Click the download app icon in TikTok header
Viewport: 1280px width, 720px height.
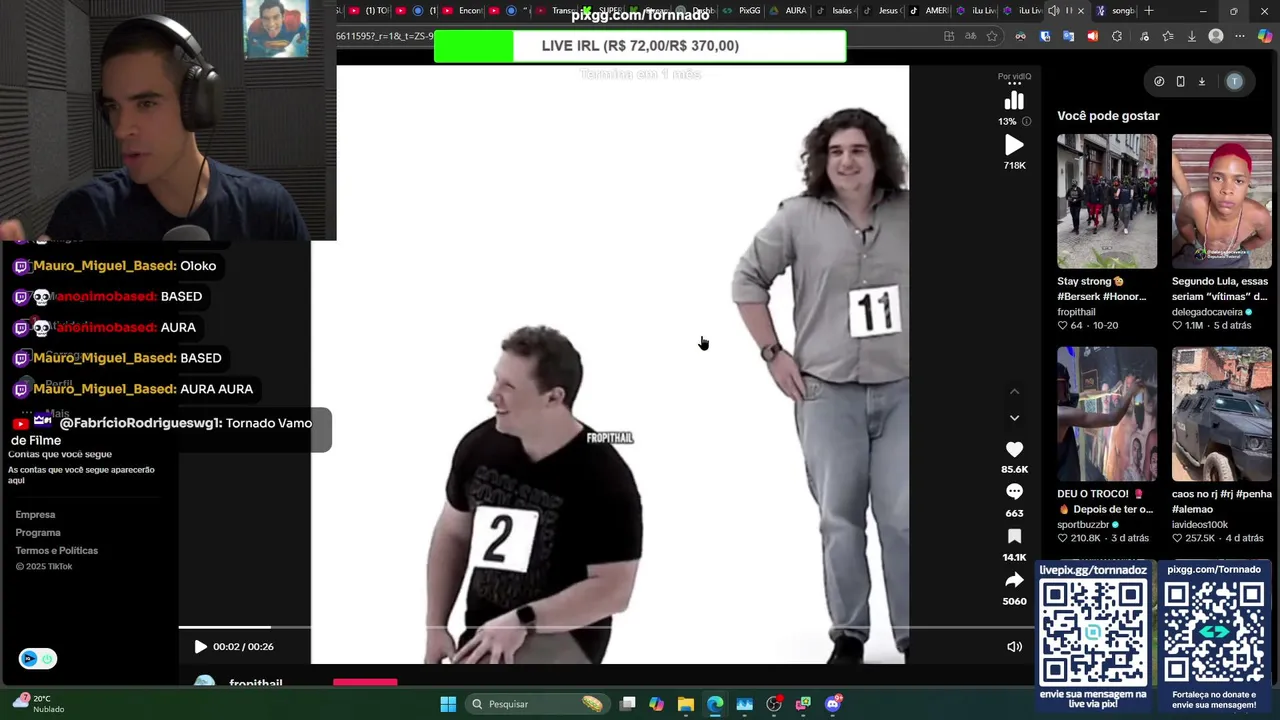click(x=1202, y=82)
